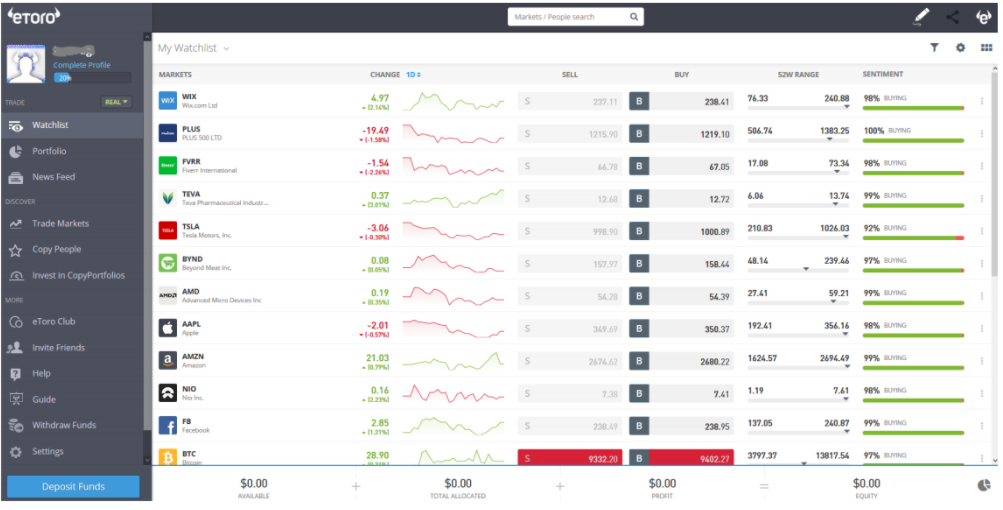The height and width of the screenshot is (510, 1003).
Task: Click the watchlist vertical scrollbar
Action: tap(994, 175)
